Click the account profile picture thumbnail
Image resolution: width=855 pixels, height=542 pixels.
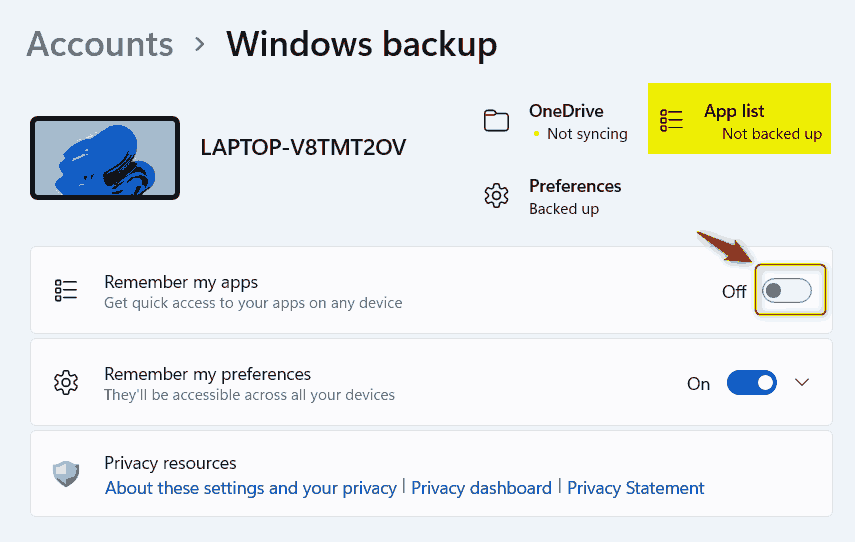(x=105, y=158)
